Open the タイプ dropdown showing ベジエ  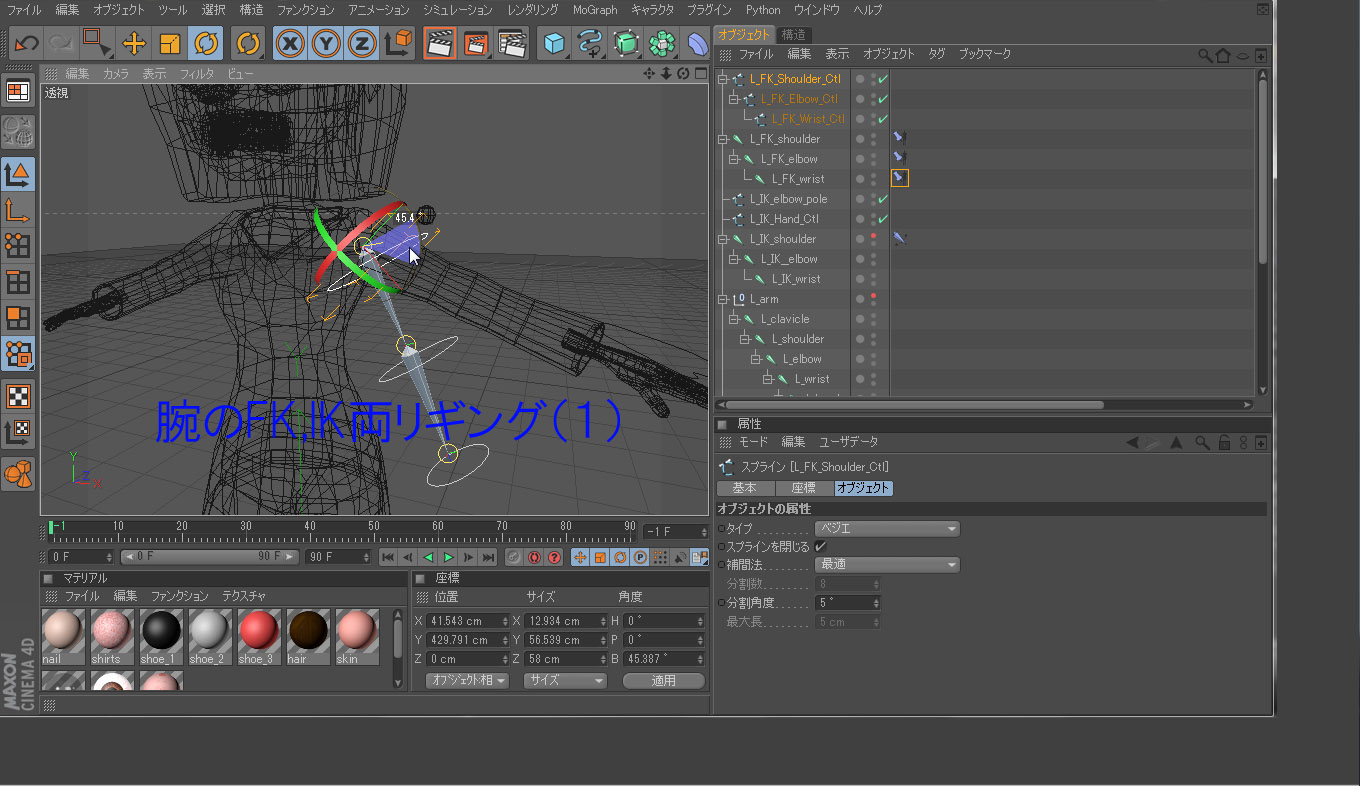[887, 528]
